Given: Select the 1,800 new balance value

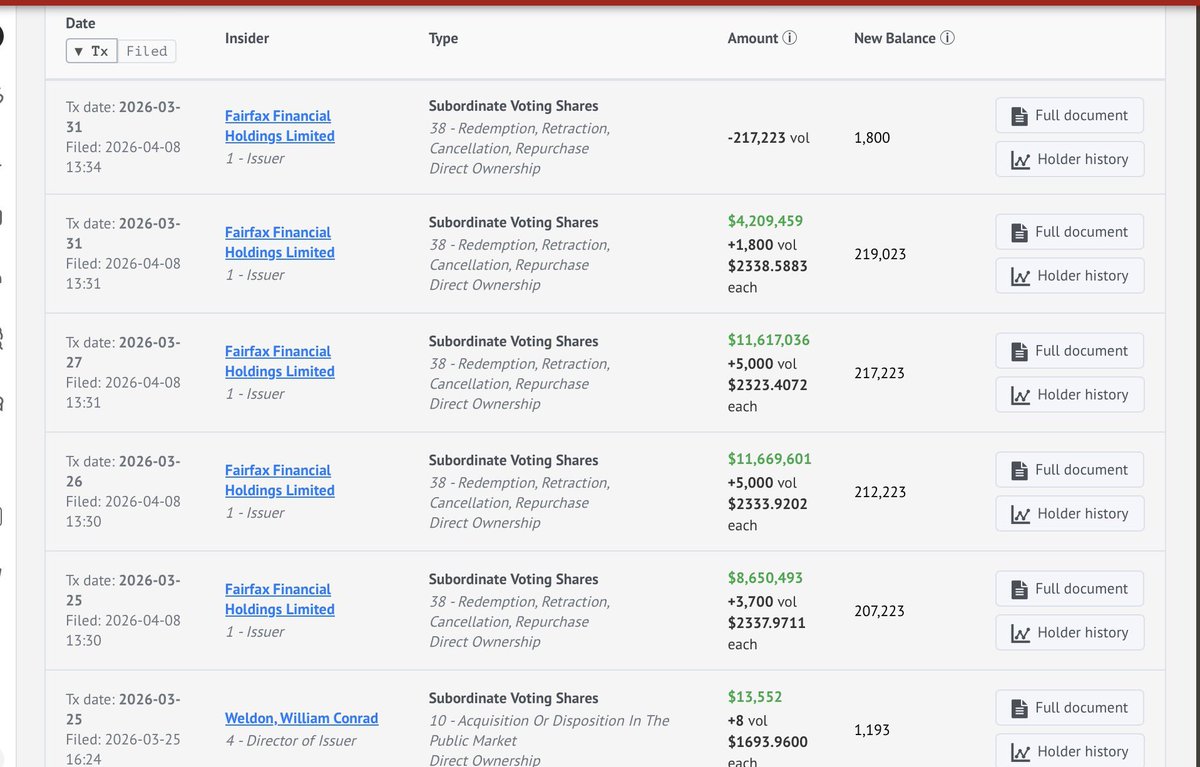Looking at the screenshot, I should (872, 138).
